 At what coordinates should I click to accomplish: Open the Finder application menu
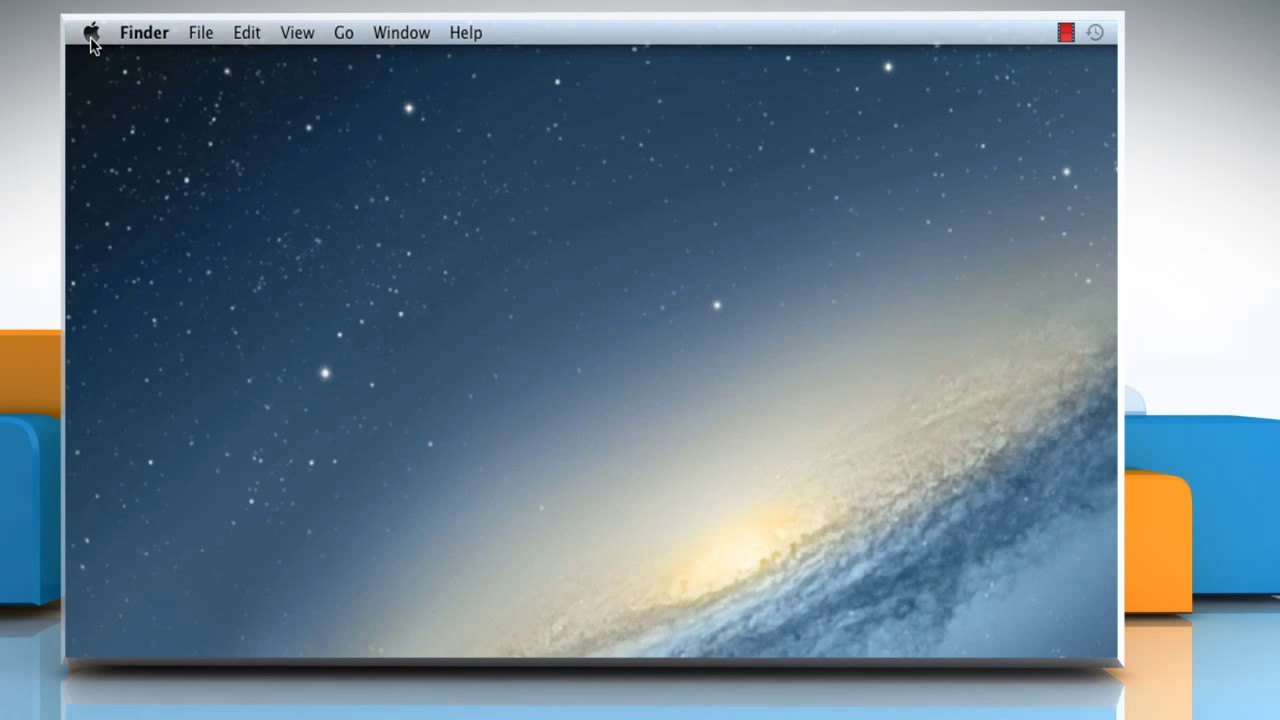(x=144, y=33)
